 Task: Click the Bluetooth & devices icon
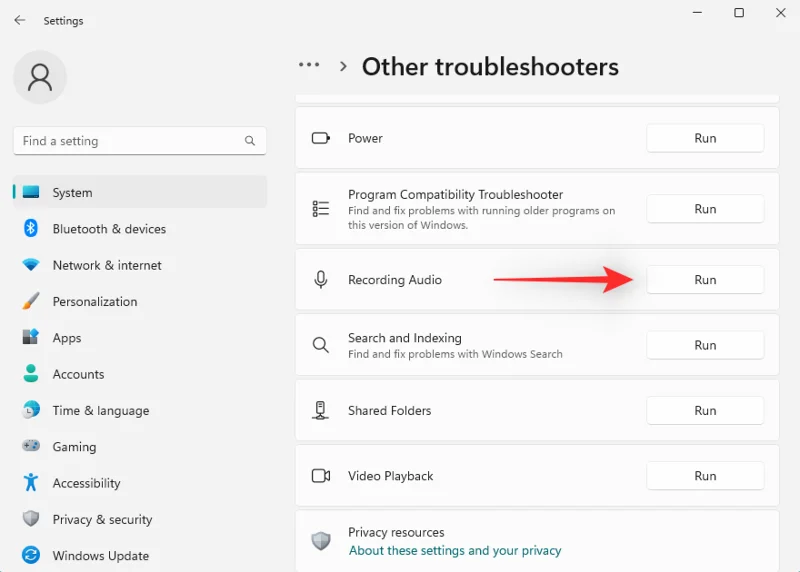point(31,229)
